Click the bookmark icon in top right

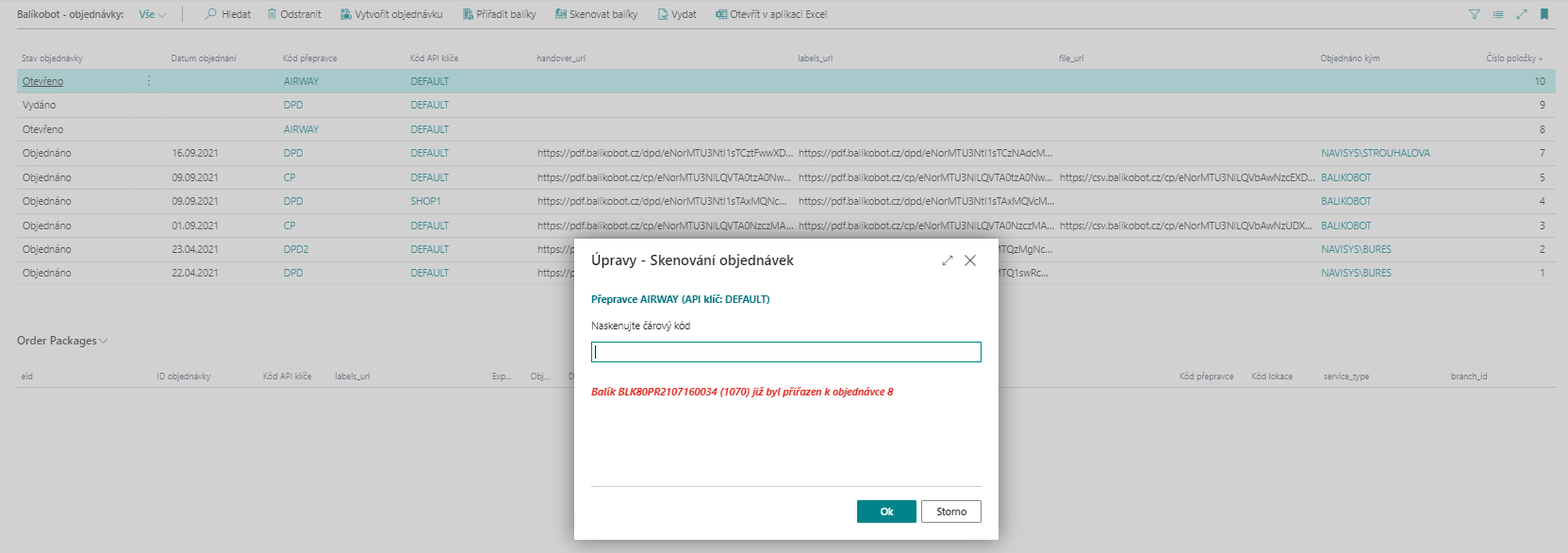[x=1544, y=14]
